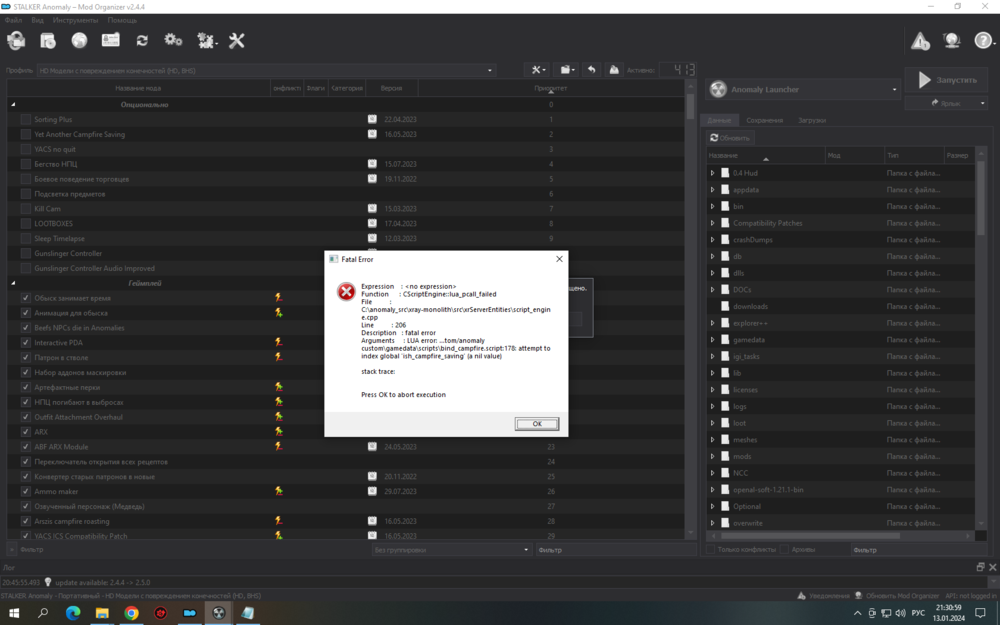Open Chrome from the Windows taskbar
Screen dimensions: 1000x625
click(x=131, y=613)
